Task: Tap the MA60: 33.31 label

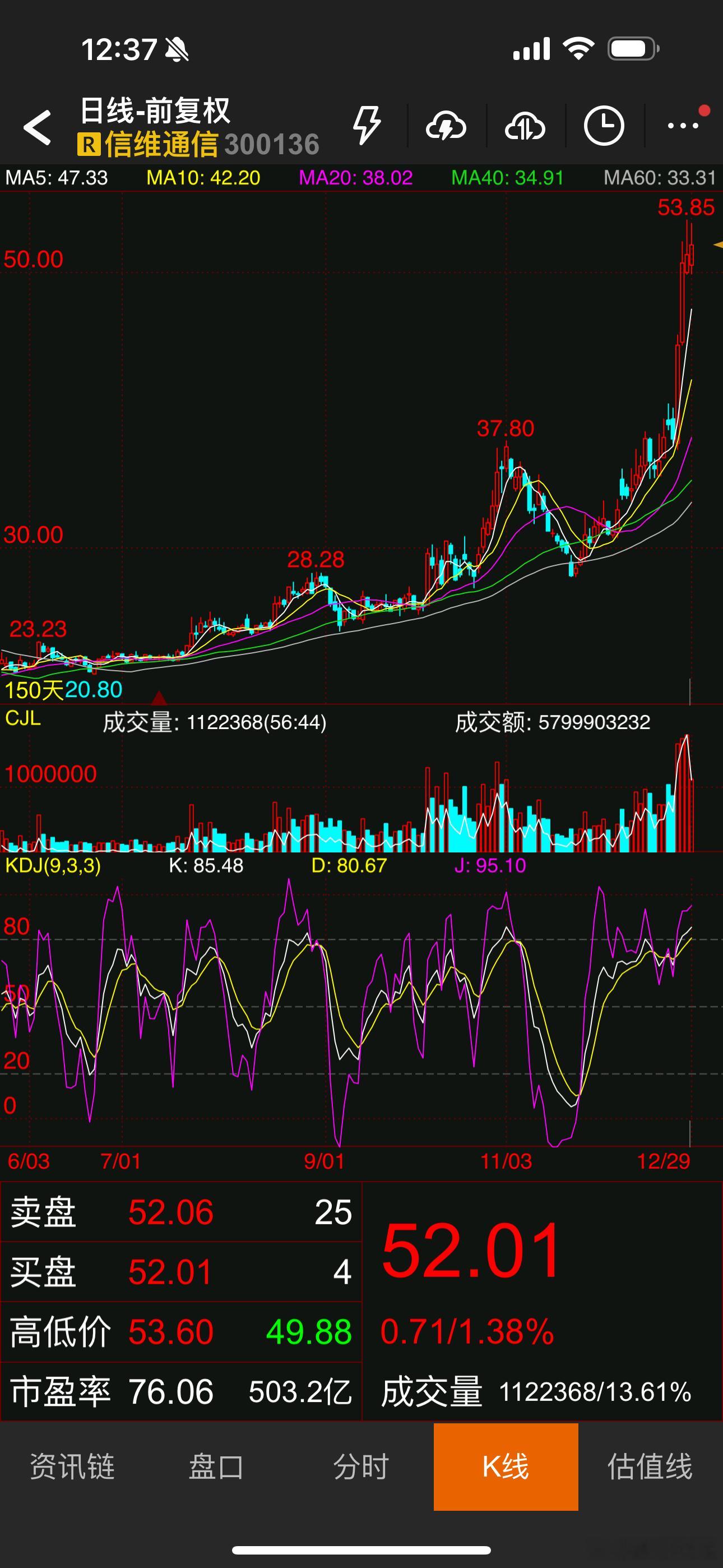Action: point(660,178)
